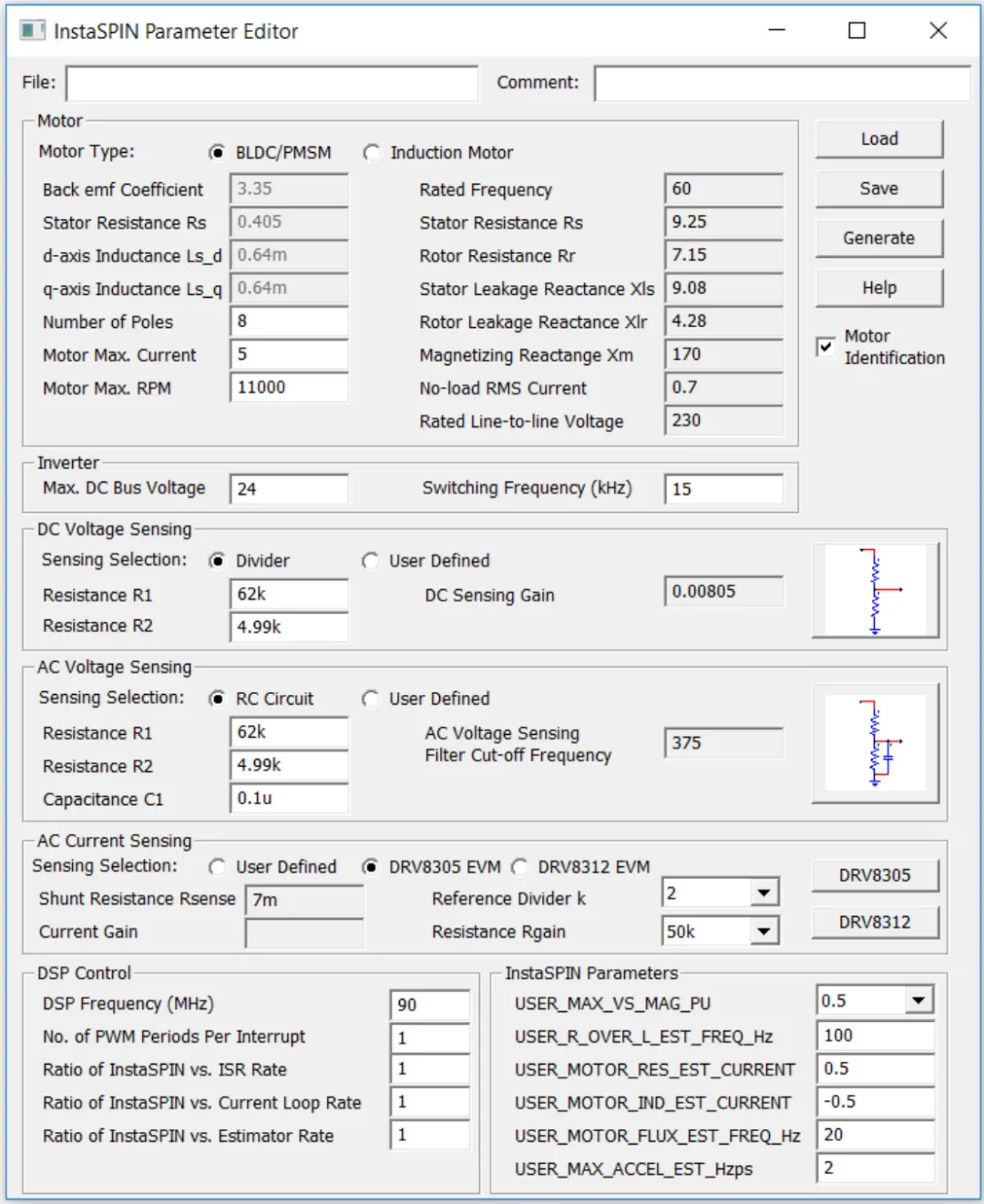Click InstaSPIN vs. ISR Rate field

pos(430,1069)
